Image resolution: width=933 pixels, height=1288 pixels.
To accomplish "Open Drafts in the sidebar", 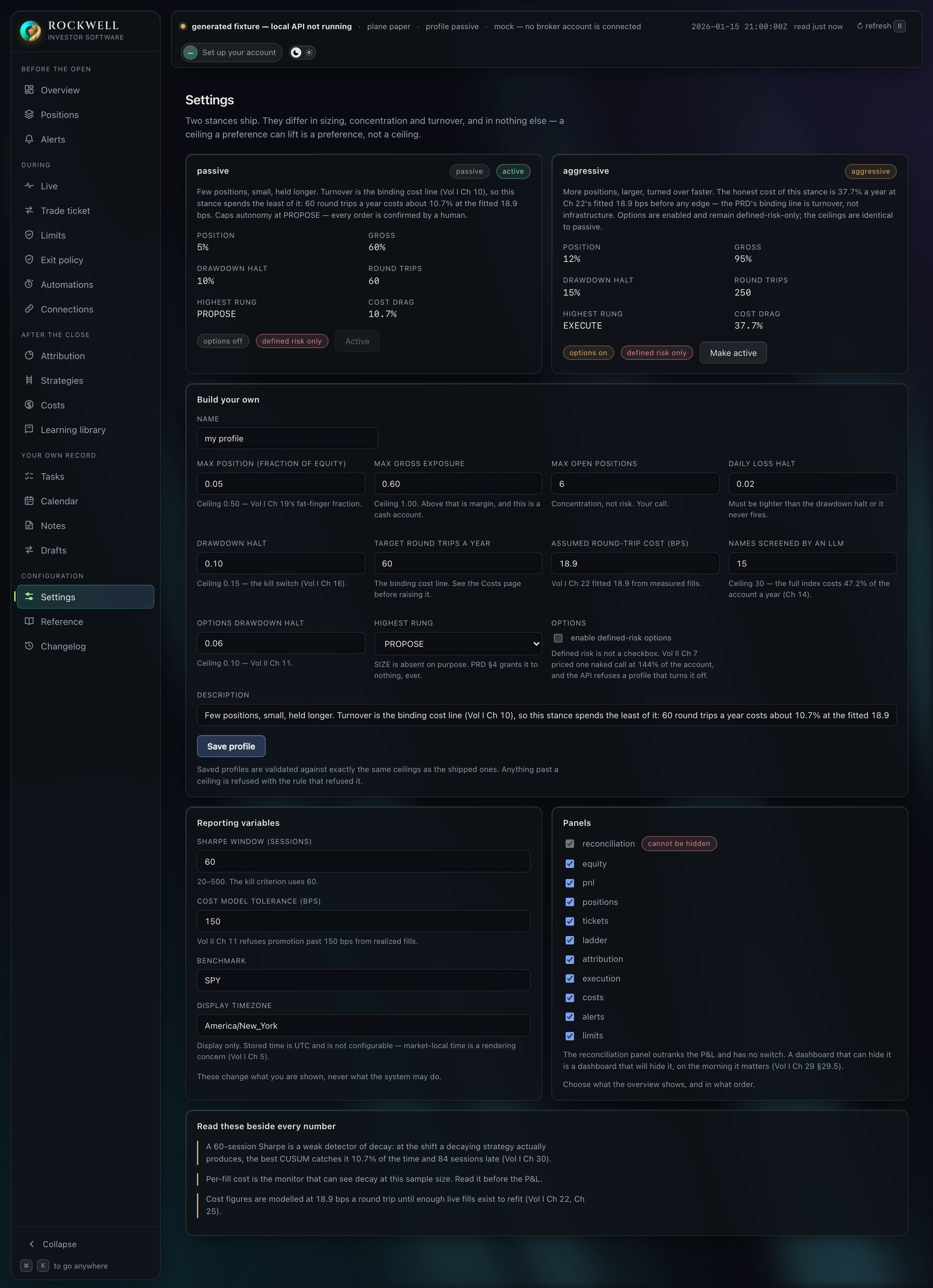I will (x=85, y=550).
